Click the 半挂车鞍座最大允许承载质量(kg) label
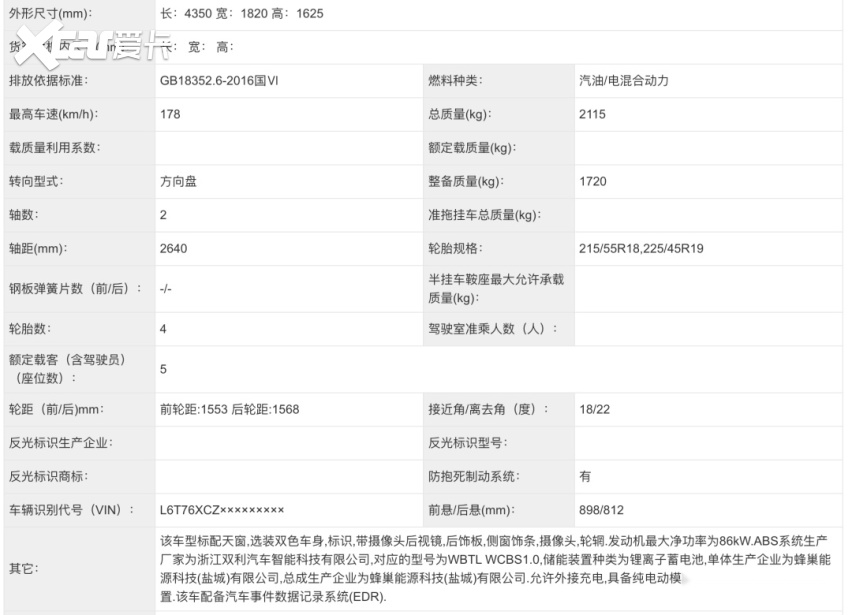The height and width of the screenshot is (615, 852). 496,288
